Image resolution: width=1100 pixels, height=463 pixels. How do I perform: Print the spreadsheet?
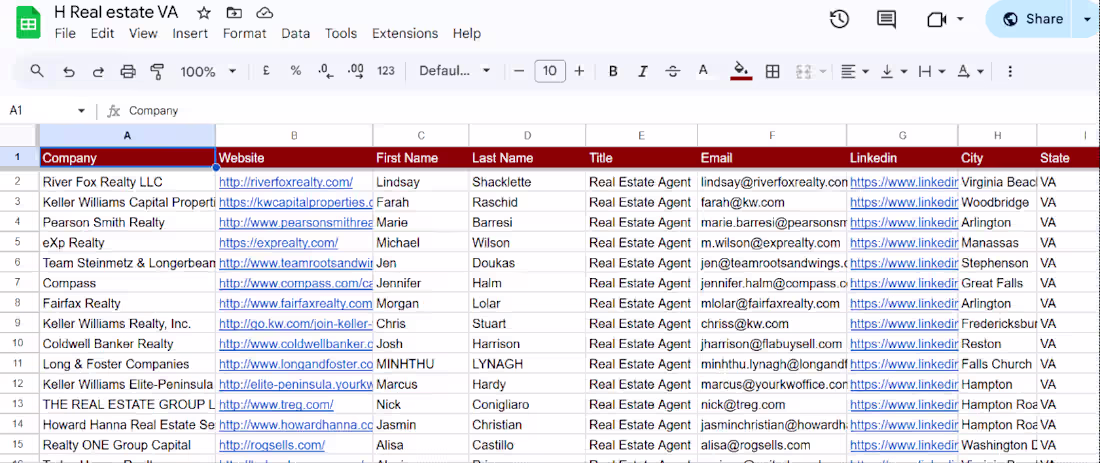[128, 71]
